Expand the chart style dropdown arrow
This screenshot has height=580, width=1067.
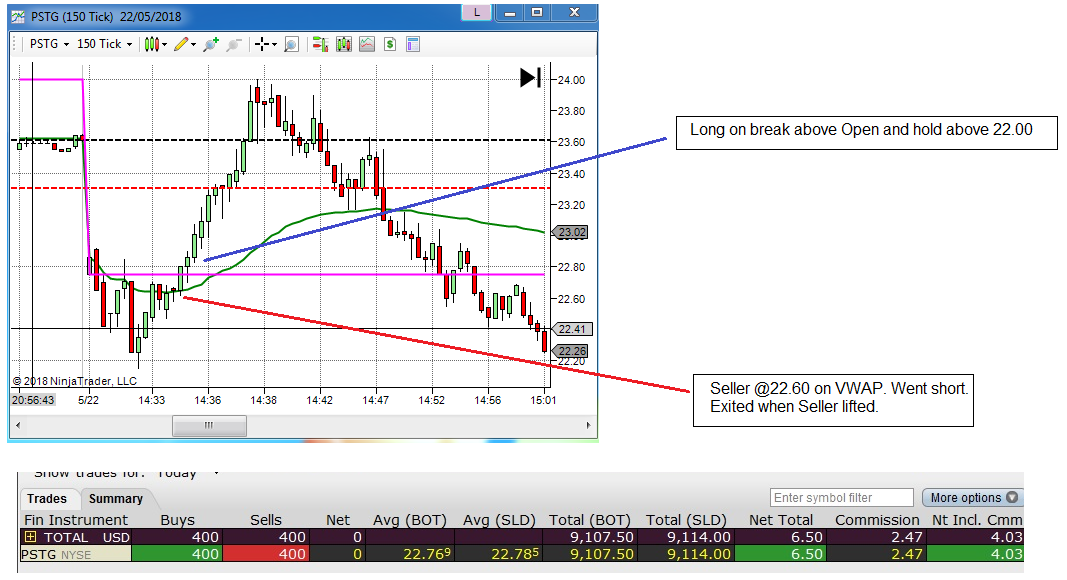[165, 45]
